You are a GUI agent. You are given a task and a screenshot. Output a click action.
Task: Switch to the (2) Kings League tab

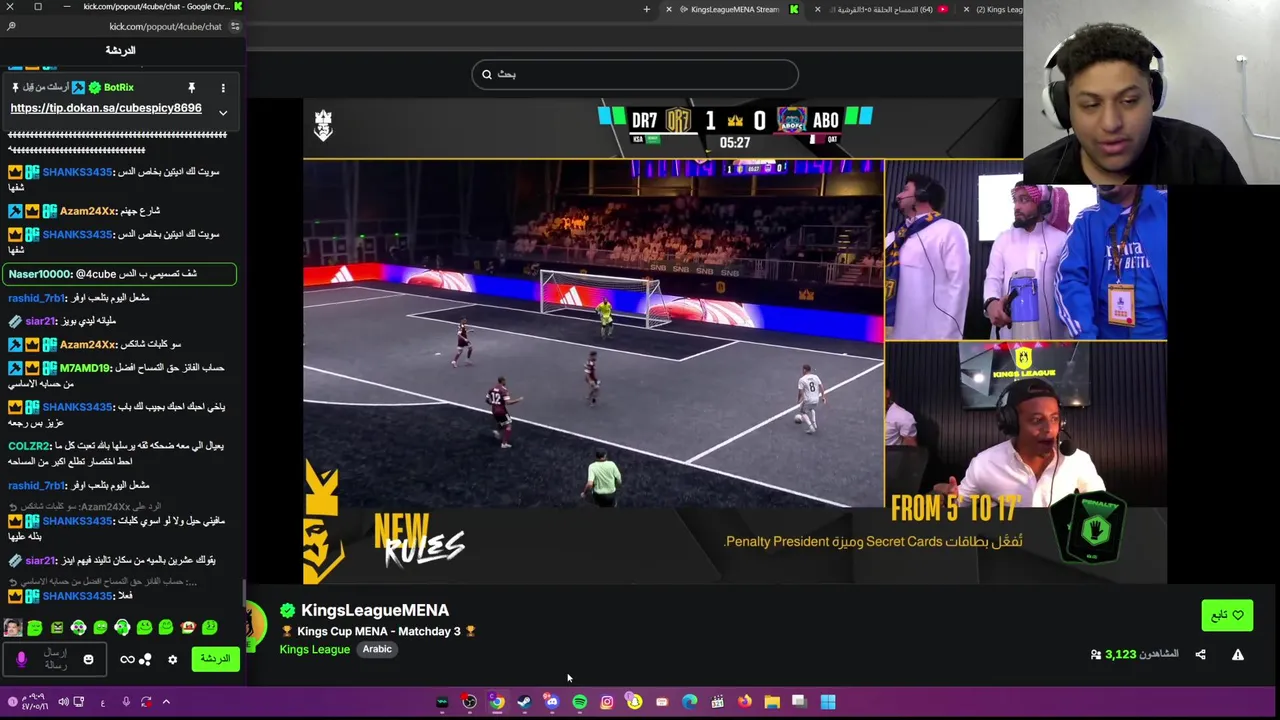pos(992,10)
